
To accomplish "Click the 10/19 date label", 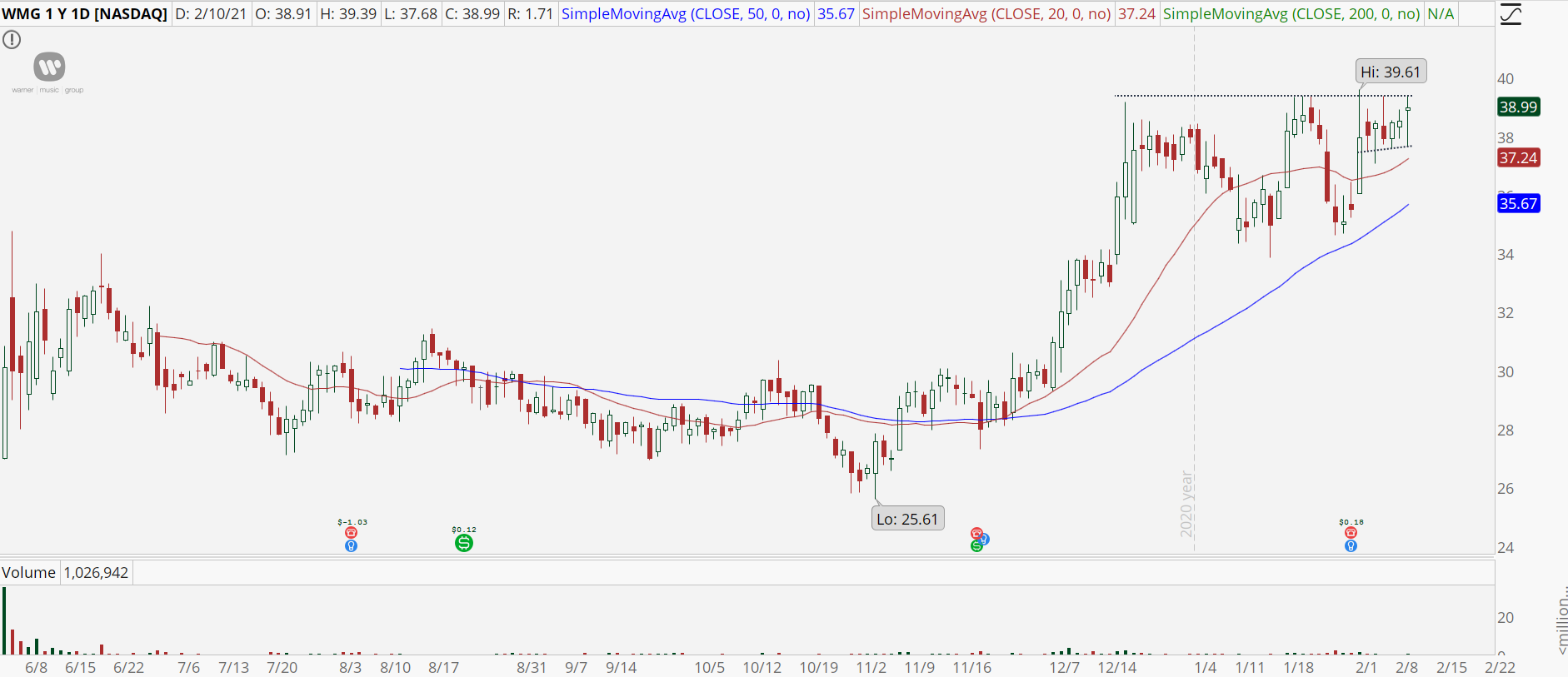I will coord(819,668).
